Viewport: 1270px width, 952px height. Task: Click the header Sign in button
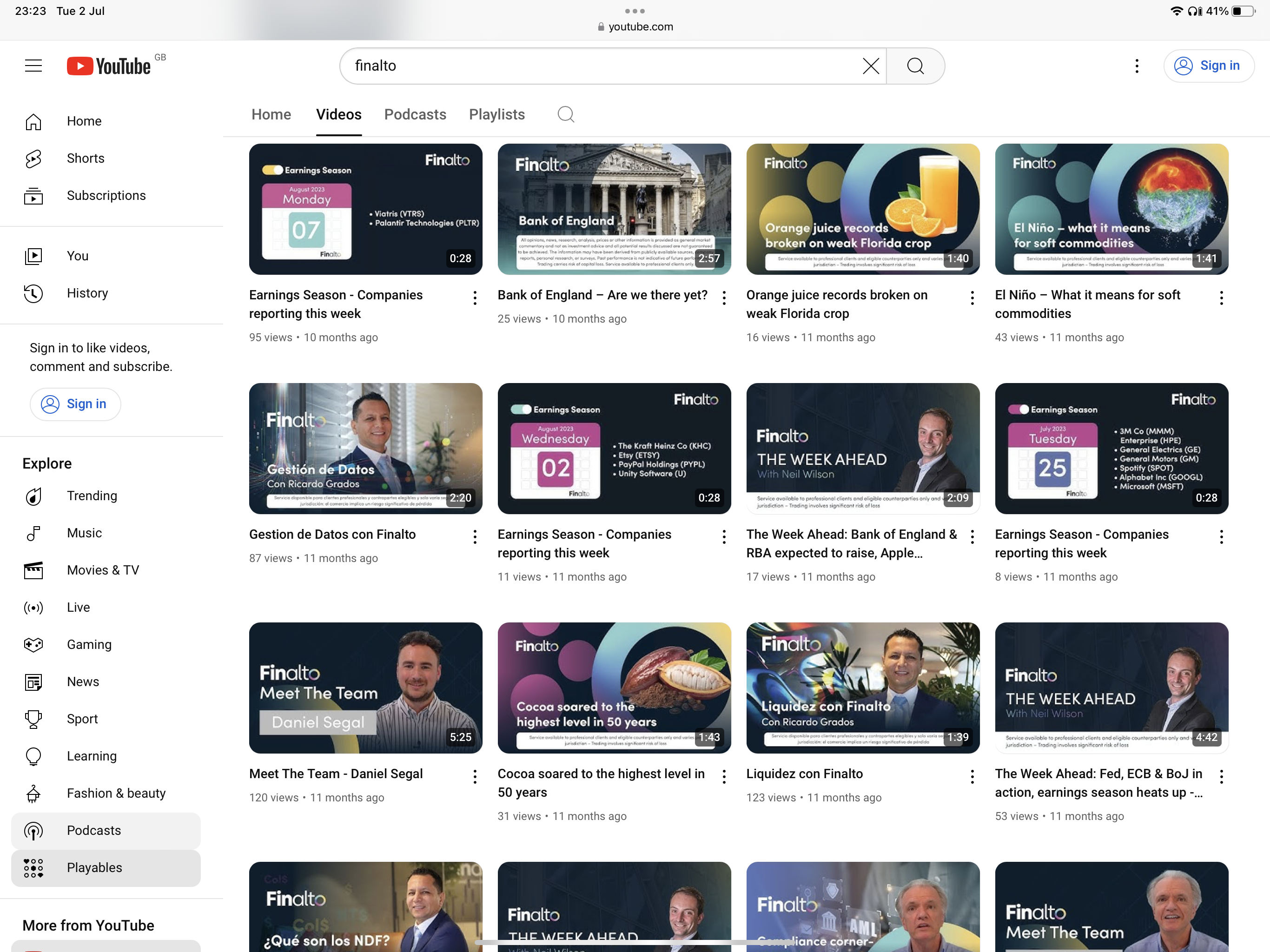coord(1208,66)
